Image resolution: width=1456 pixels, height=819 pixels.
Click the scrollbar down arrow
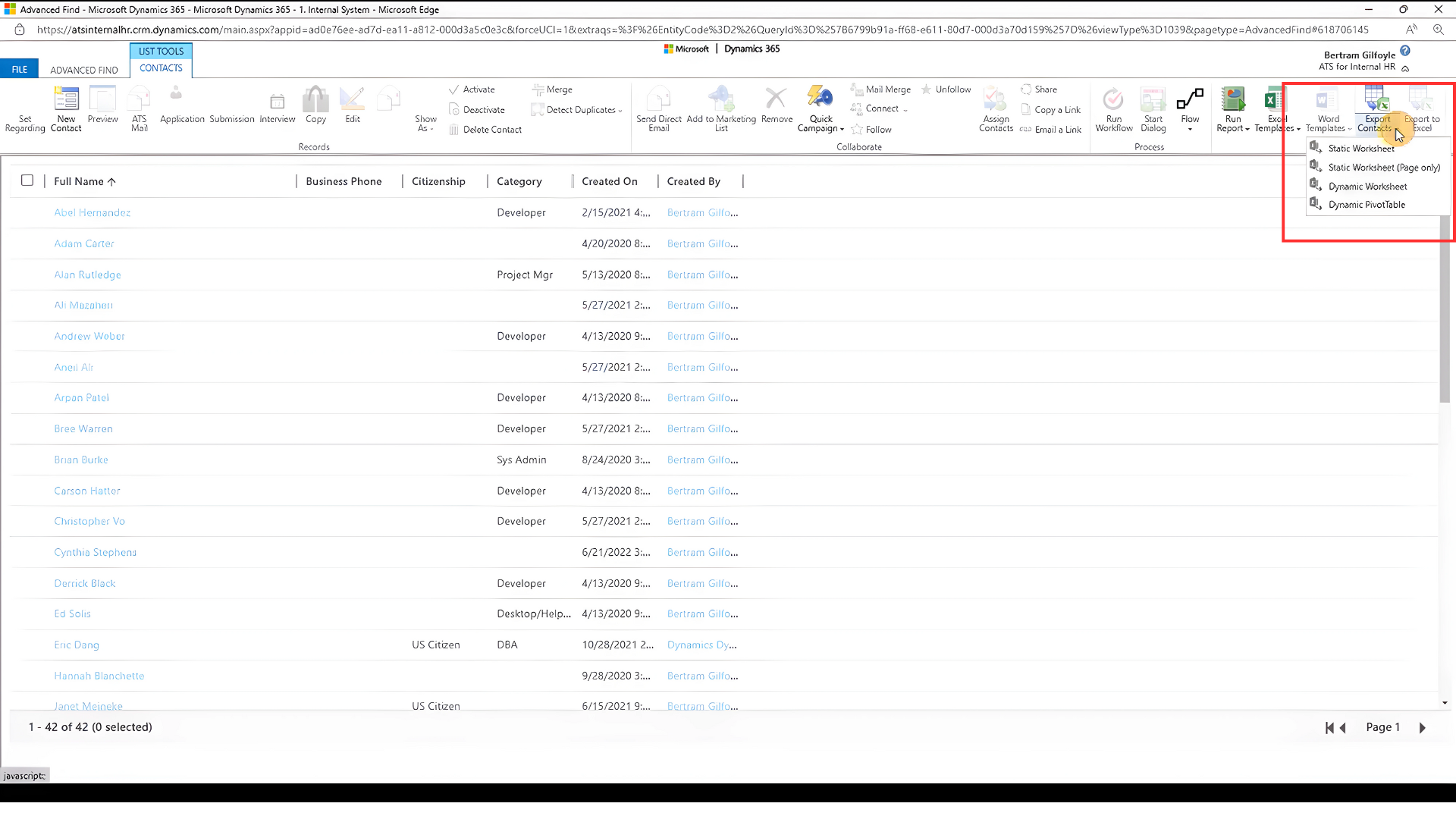[x=1445, y=703]
